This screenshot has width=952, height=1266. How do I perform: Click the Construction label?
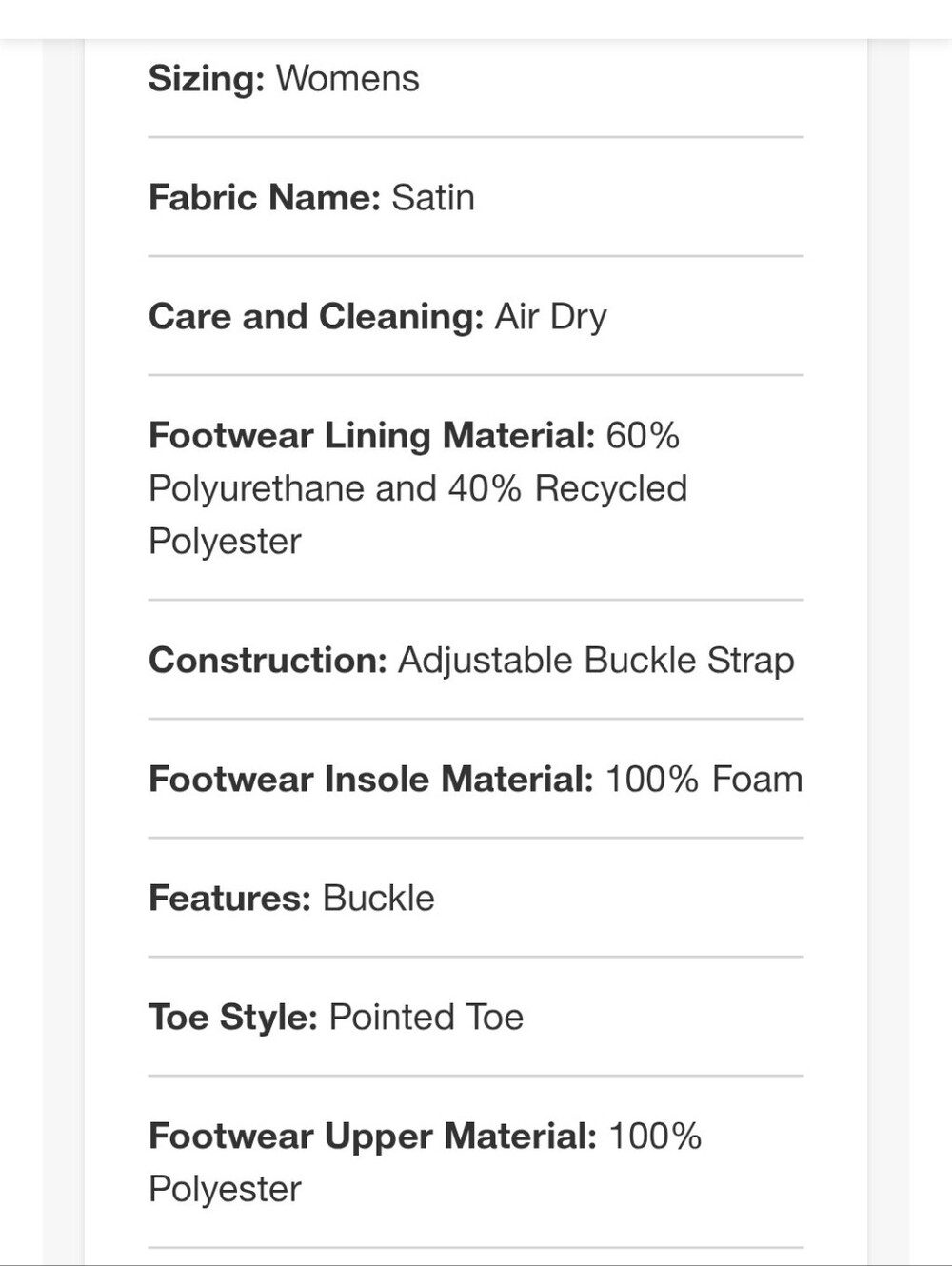point(268,661)
